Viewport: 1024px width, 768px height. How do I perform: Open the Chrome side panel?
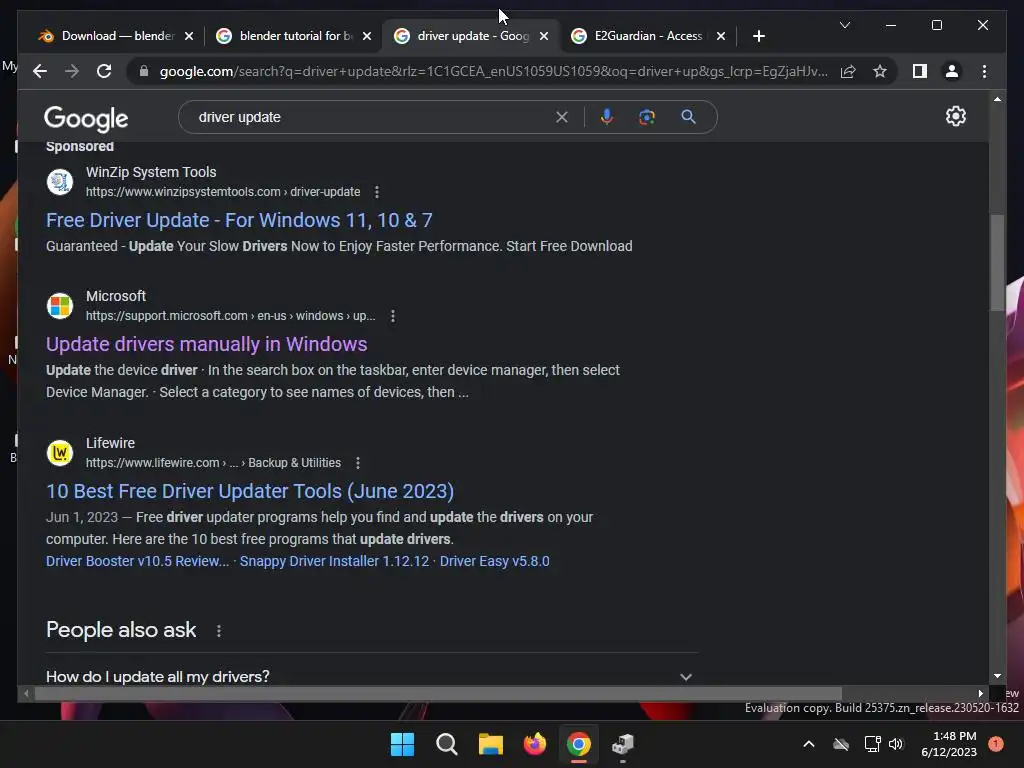[920, 71]
